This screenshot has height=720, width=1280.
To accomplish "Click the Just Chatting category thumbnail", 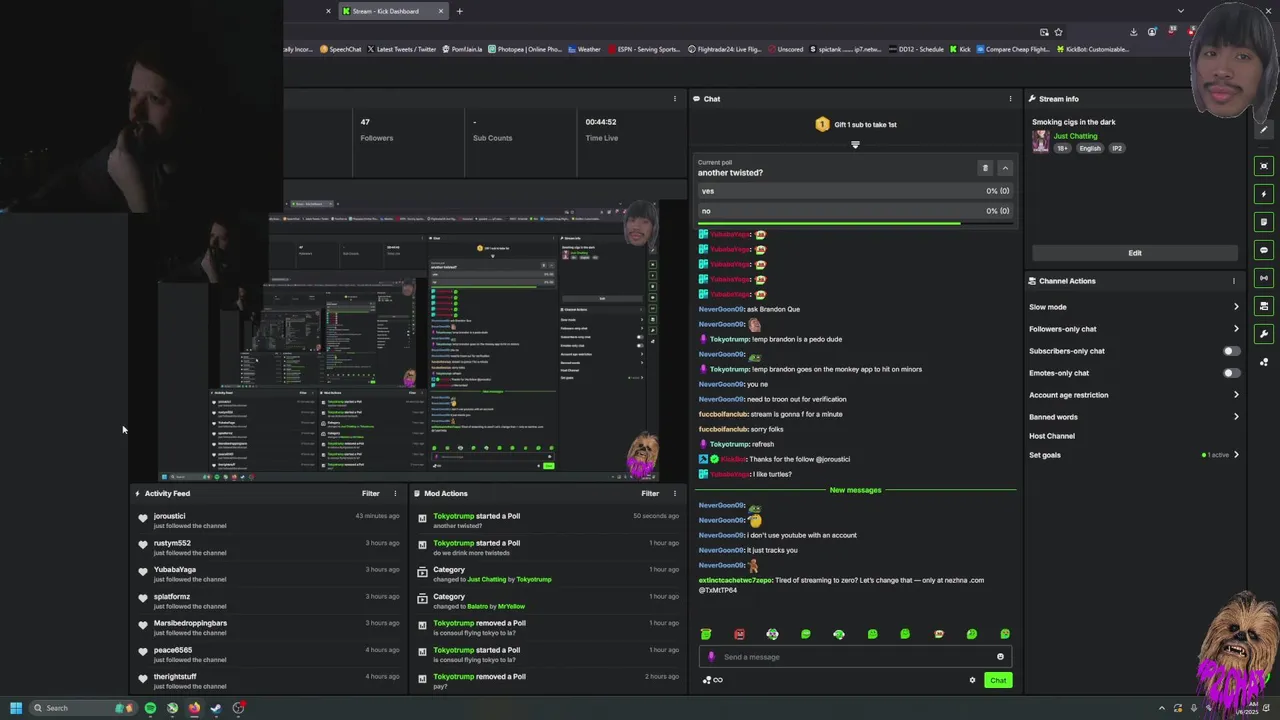I will [1041, 142].
